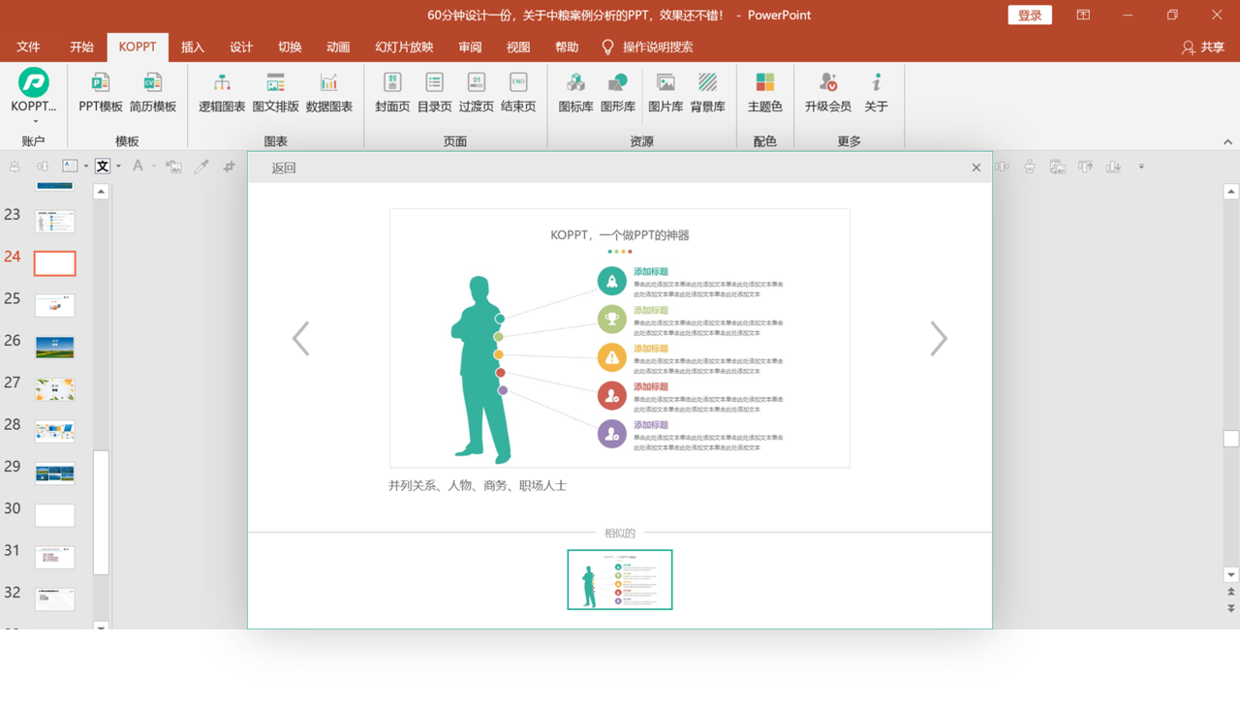The height and width of the screenshot is (704, 1240).
Task: Open 图文排版 image-text layouts
Action: click(275, 92)
